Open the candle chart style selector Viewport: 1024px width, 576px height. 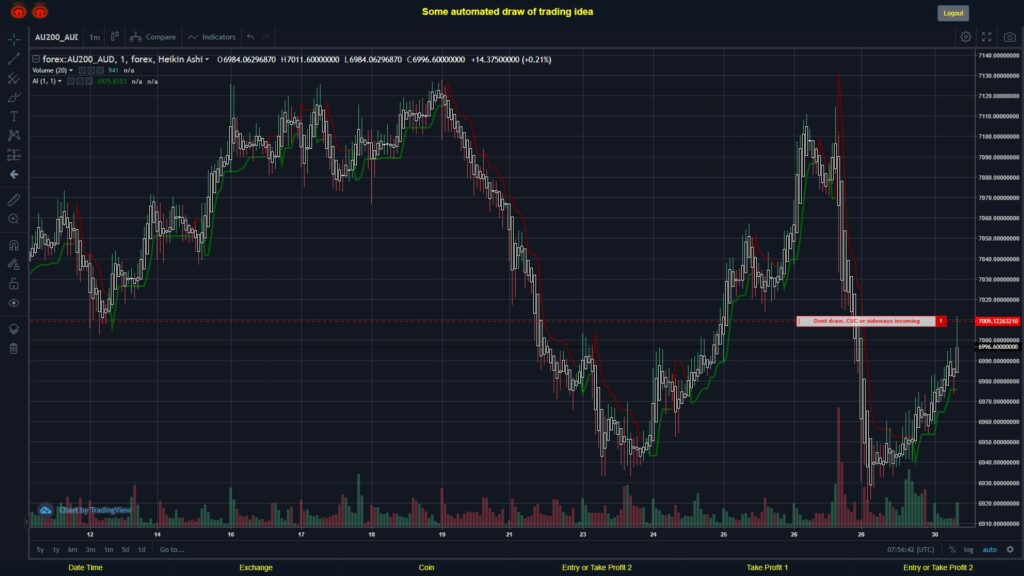click(114, 37)
